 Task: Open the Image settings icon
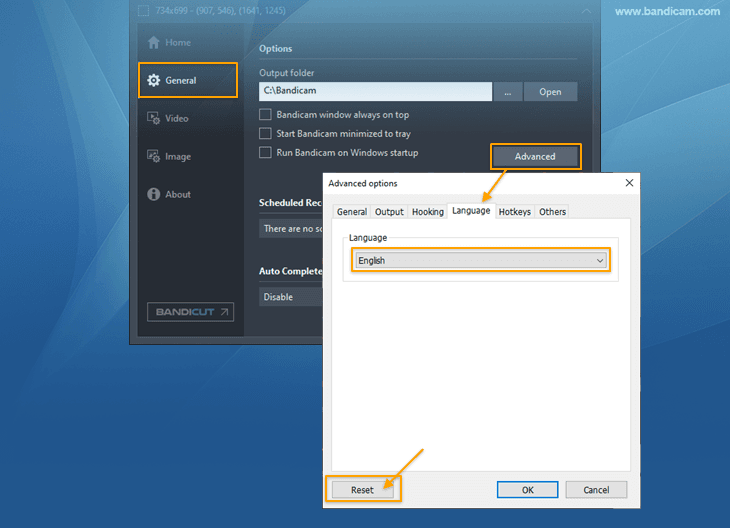click(154, 156)
